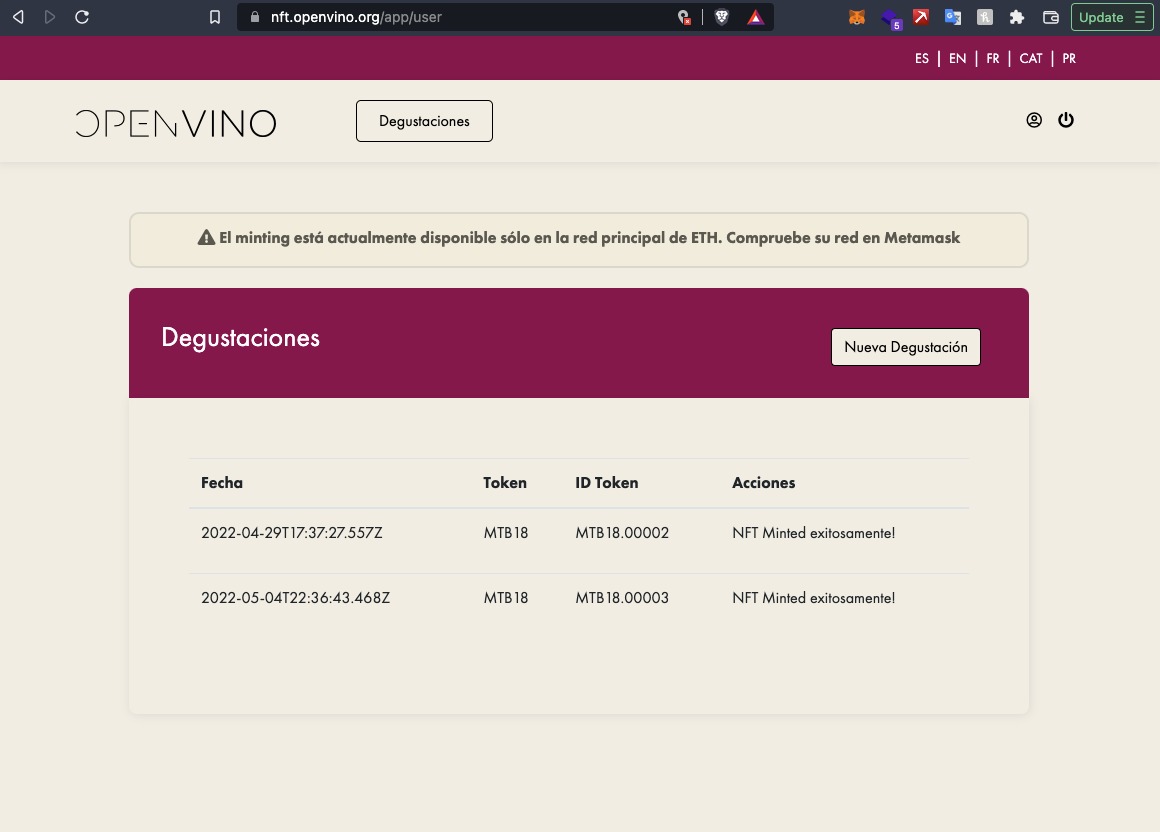Viewport: 1160px width, 832px height.
Task: Click the blocked-permission icon in the address bar
Action: pyautogui.click(x=684, y=17)
